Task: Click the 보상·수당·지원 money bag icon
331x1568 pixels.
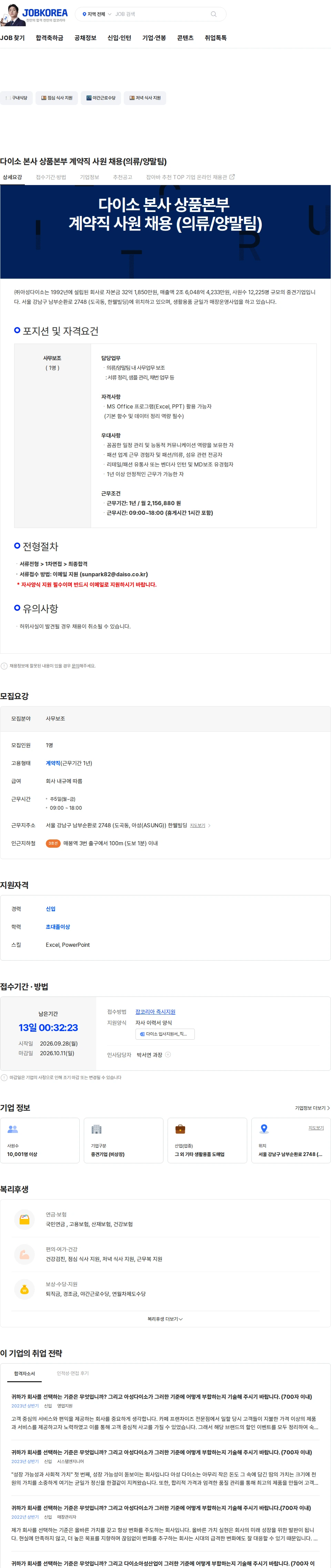Action: click(x=24, y=1290)
